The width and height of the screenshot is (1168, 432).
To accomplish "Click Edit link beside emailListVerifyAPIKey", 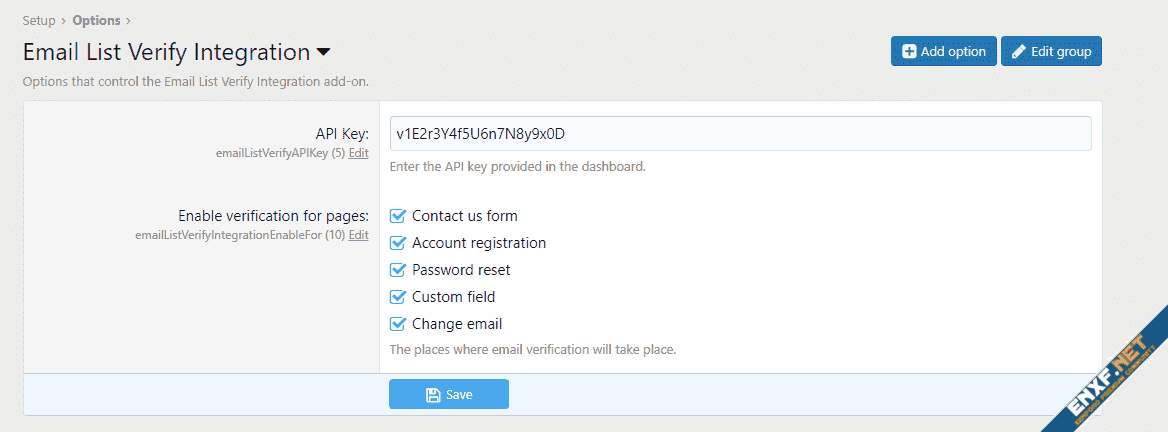I will pos(359,153).
